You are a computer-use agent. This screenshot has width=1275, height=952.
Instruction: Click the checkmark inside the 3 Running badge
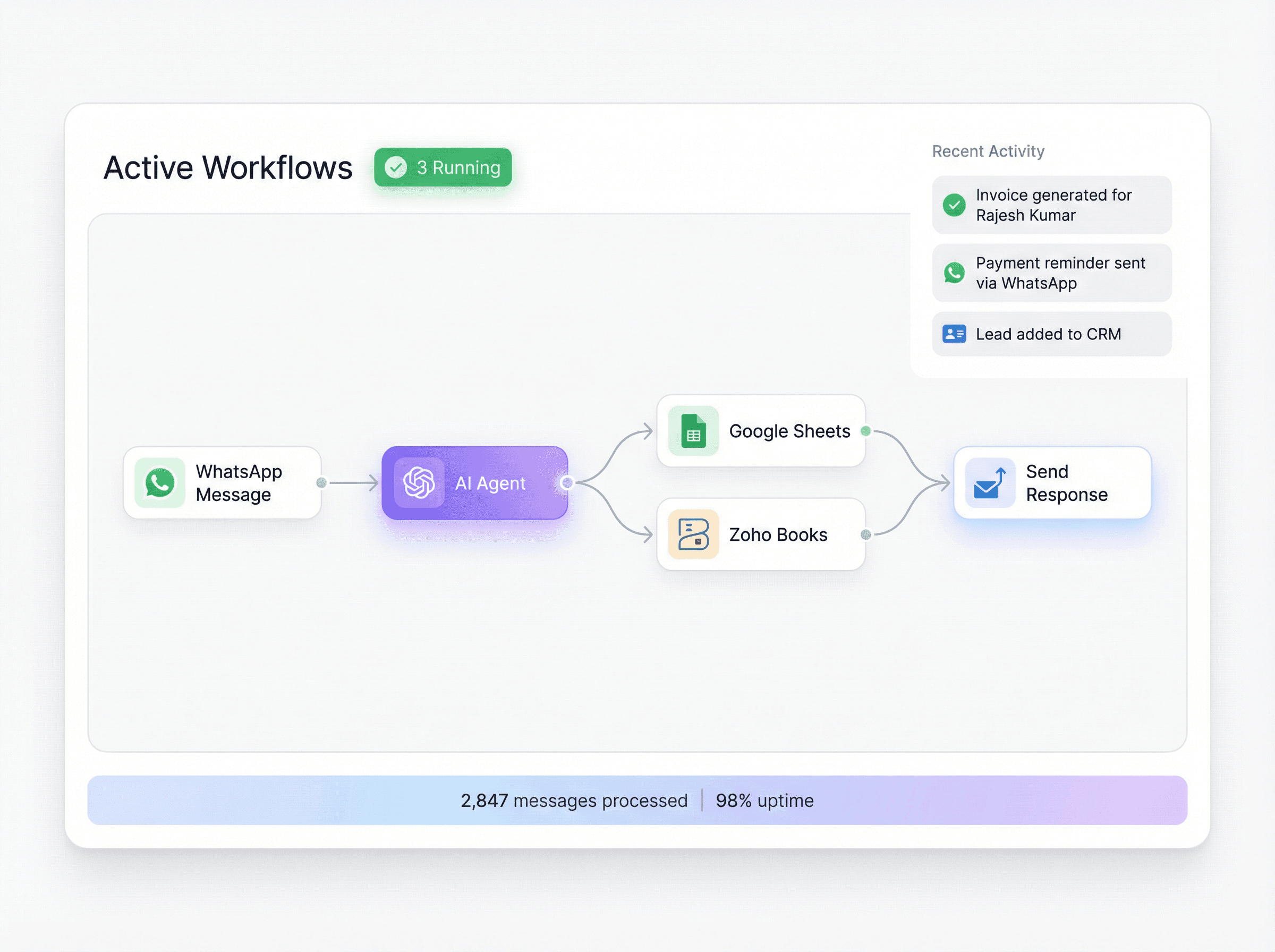[395, 168]
